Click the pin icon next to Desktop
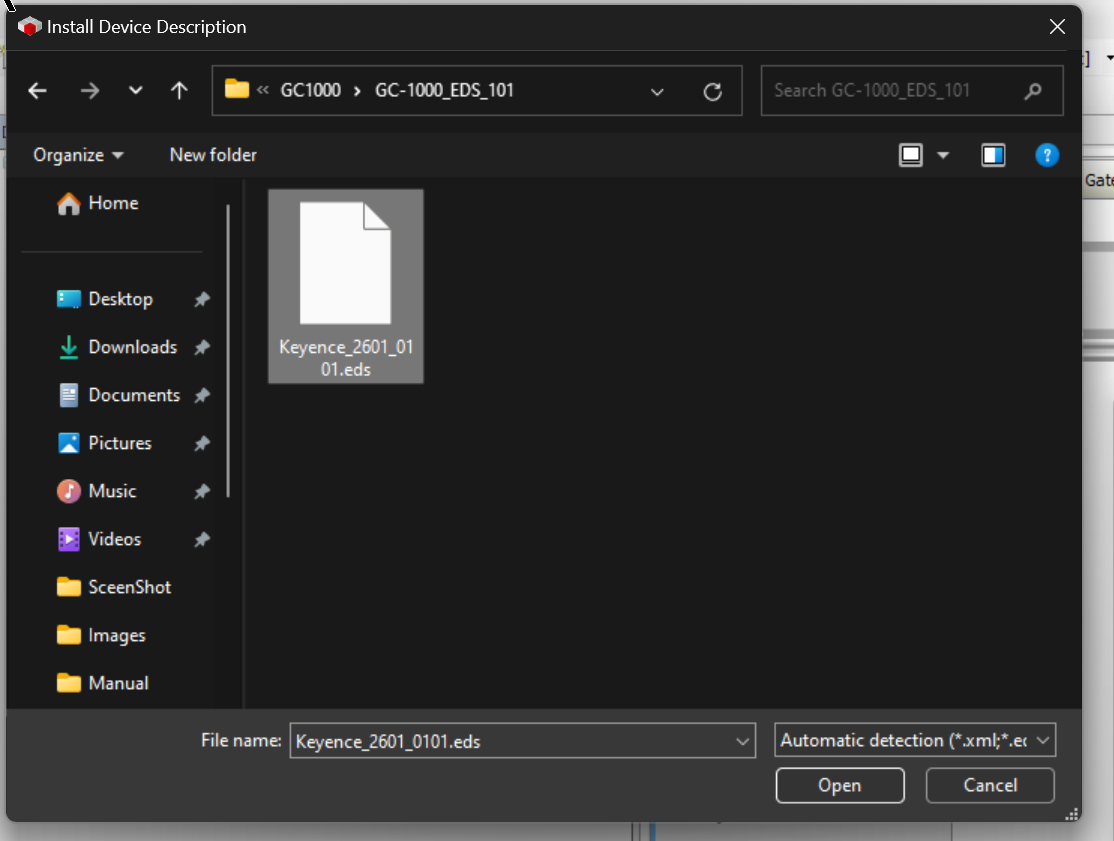 (x=202, y=299)
